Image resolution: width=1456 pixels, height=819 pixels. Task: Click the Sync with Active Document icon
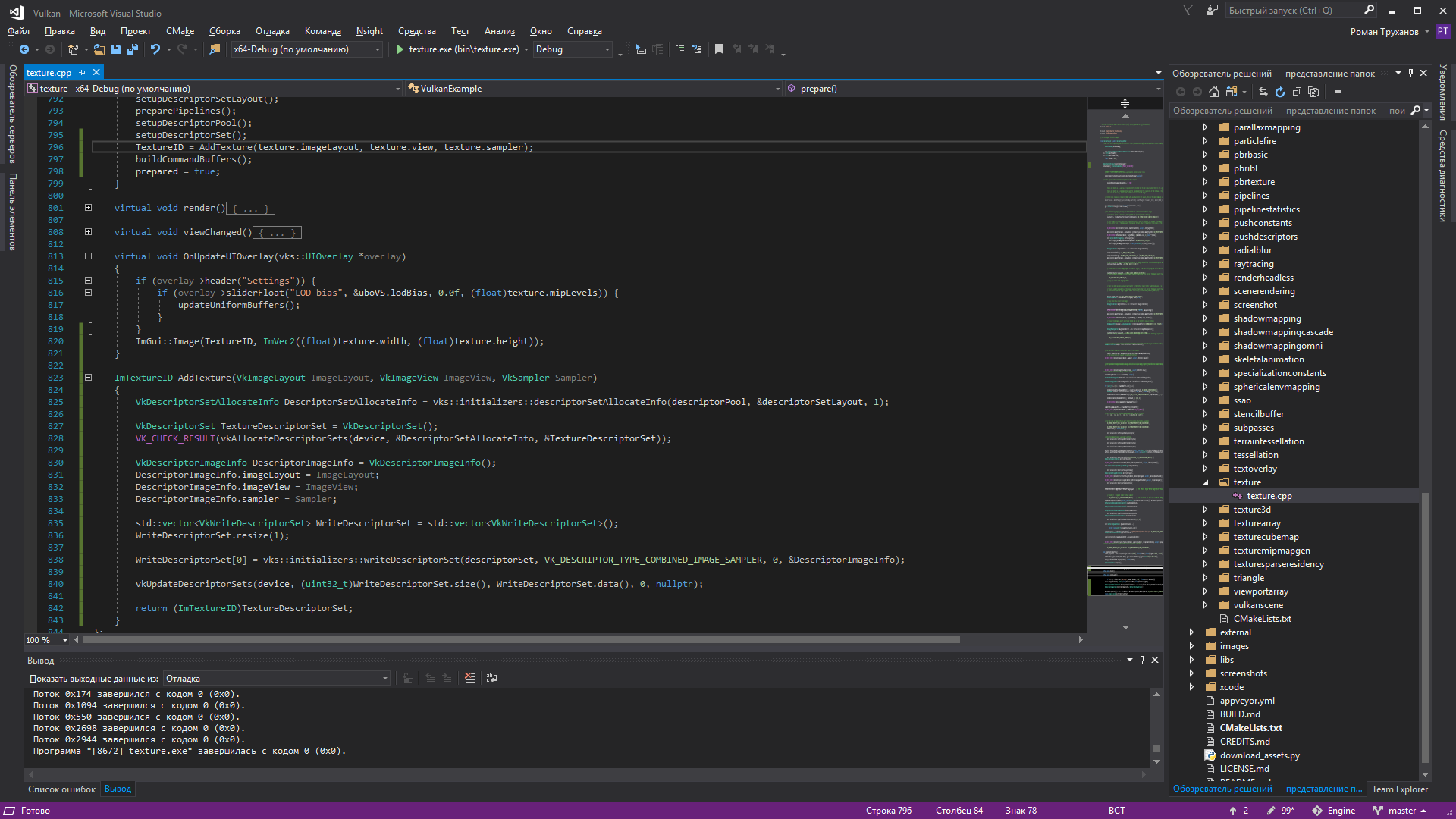[1263, 92]
